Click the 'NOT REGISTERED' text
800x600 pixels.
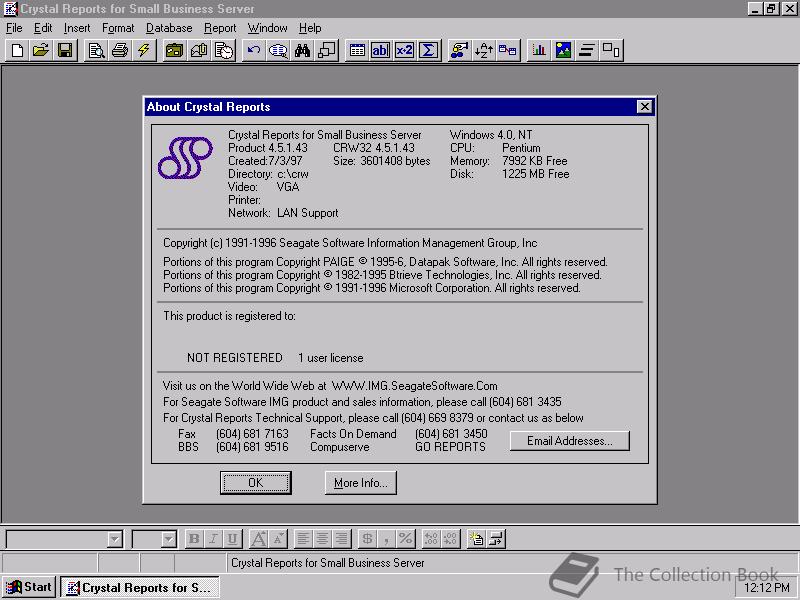tap(235, 358)
